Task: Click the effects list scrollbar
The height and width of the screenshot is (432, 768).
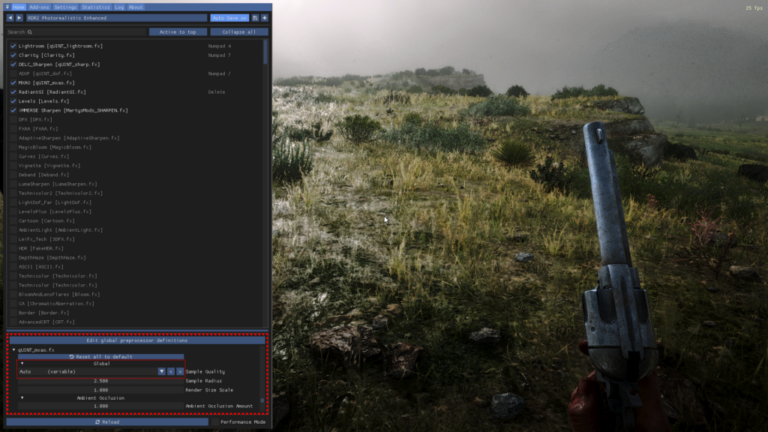Action: [265, 51]
